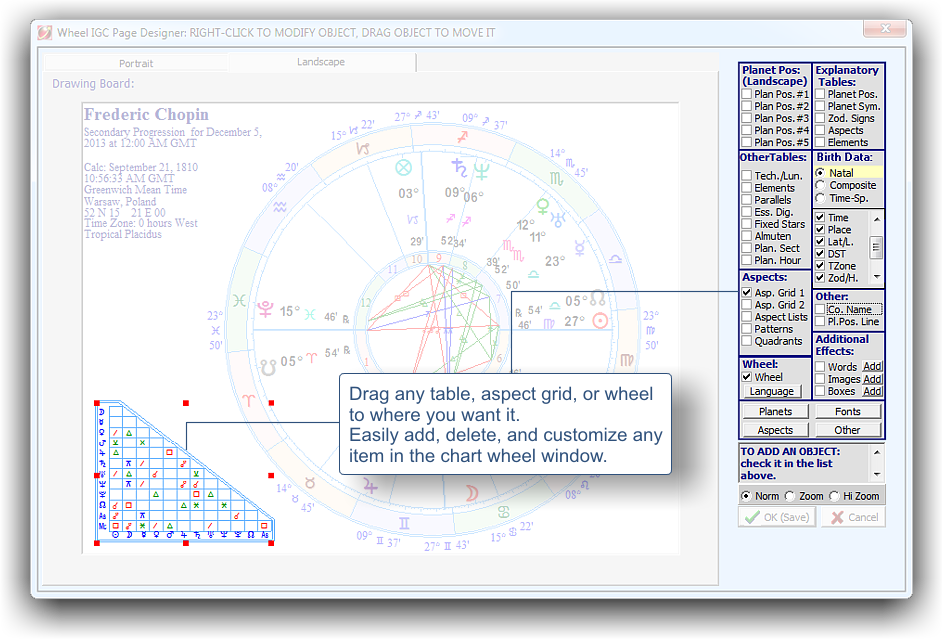Screen dimensions: 942x639
Task: Check Elements under OtherTables
Action: pos(746,187)
